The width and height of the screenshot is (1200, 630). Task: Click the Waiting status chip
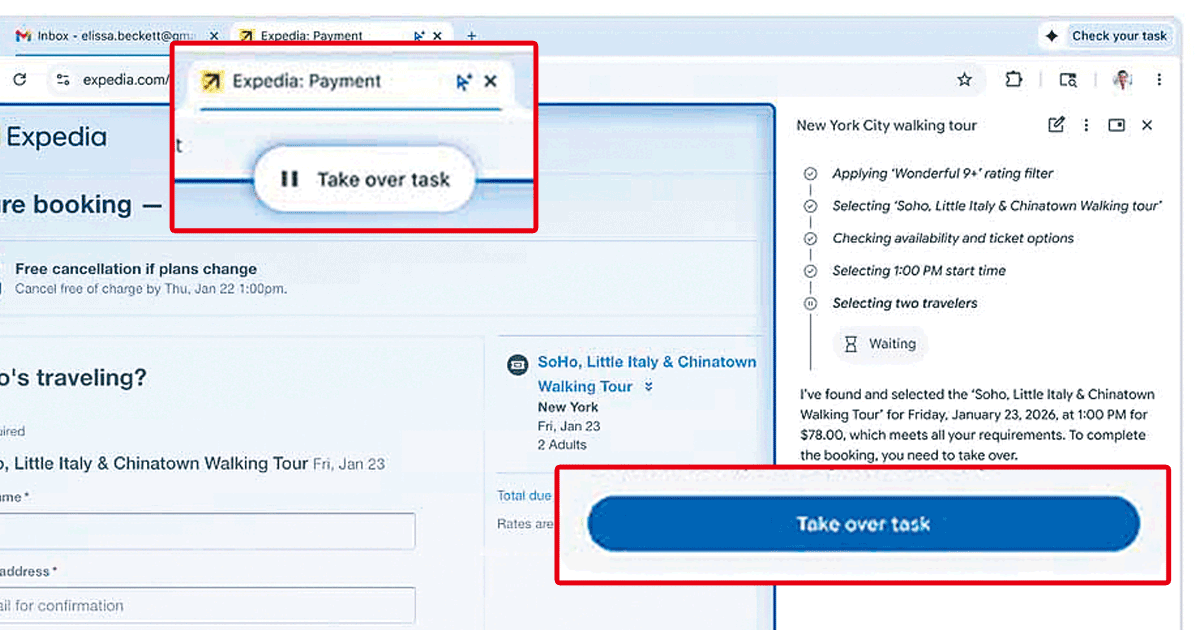click(x=880, y=344)
